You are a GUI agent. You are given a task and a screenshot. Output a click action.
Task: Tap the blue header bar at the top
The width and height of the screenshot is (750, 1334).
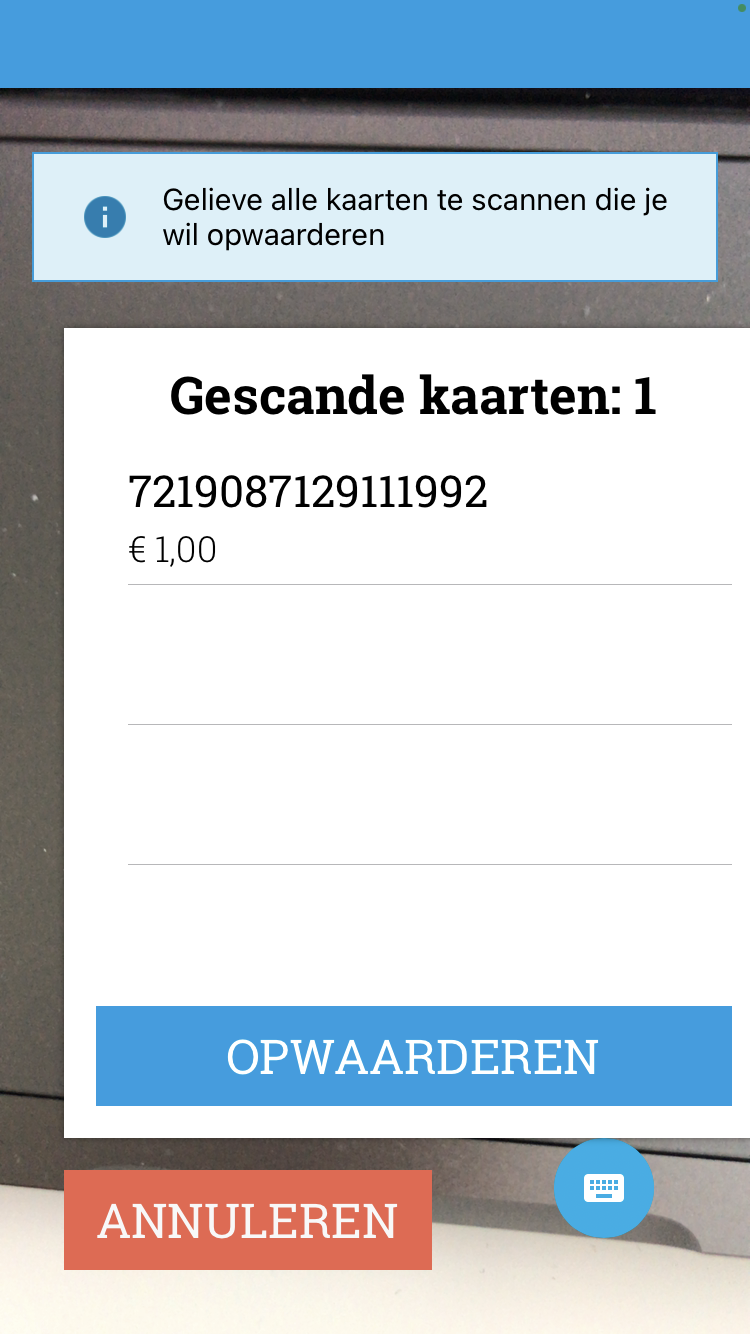[375, 44]
